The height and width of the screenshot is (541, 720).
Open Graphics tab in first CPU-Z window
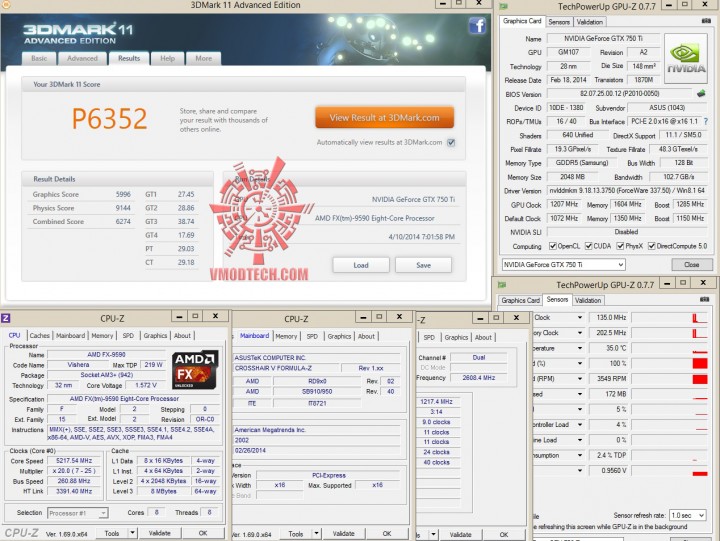pos(155,336)
